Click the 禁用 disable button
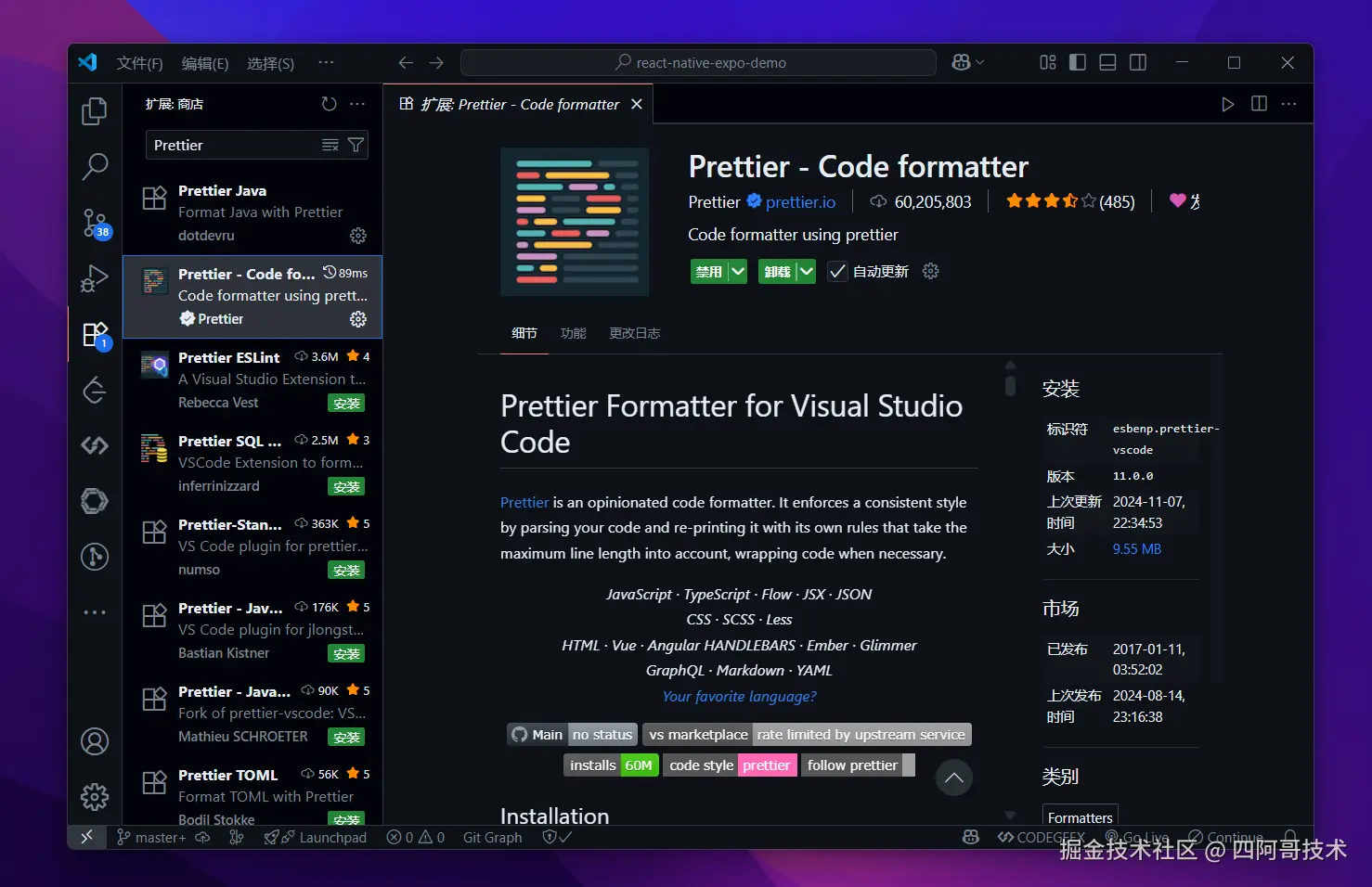 (x=709, y=272)
